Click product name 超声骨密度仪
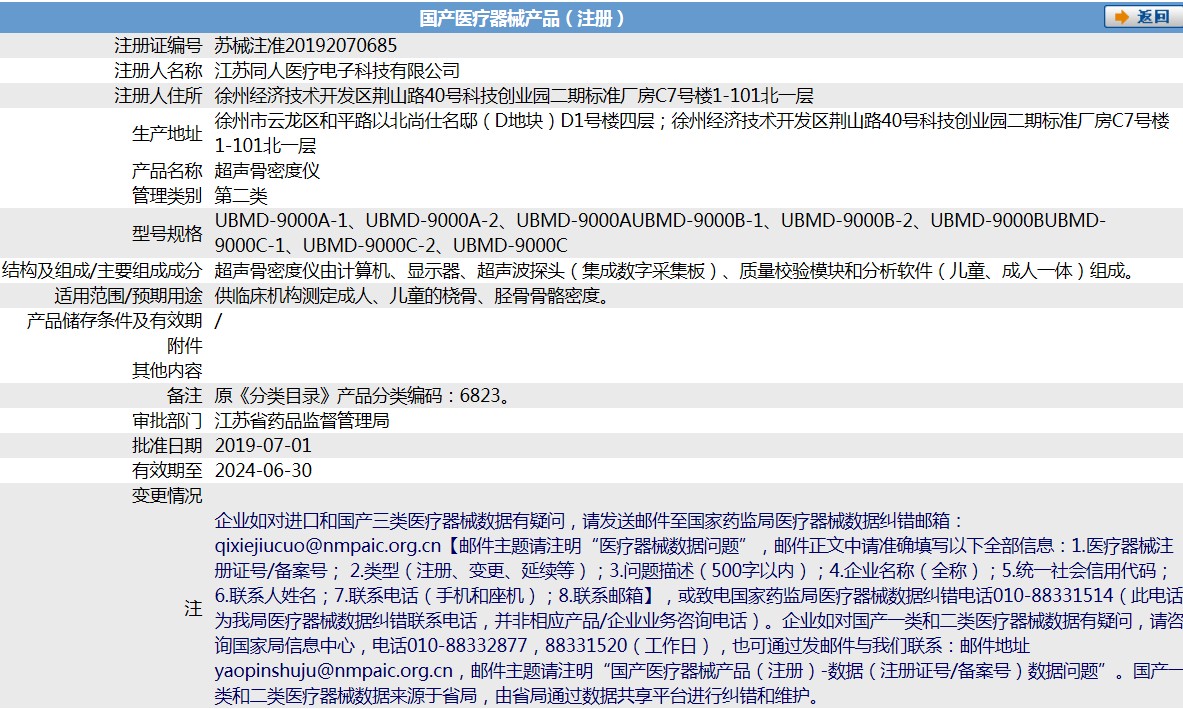The width and height of the screenshot is (1183, 709). (267, 170)
